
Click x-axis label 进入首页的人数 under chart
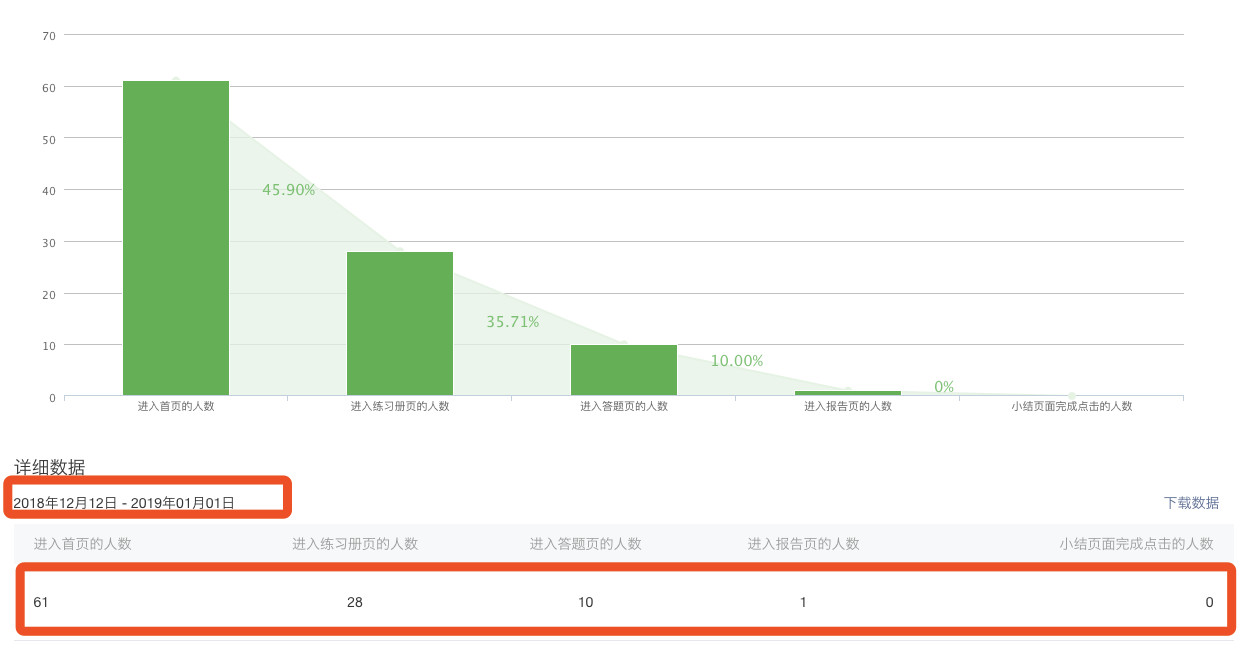coord(176,407)
